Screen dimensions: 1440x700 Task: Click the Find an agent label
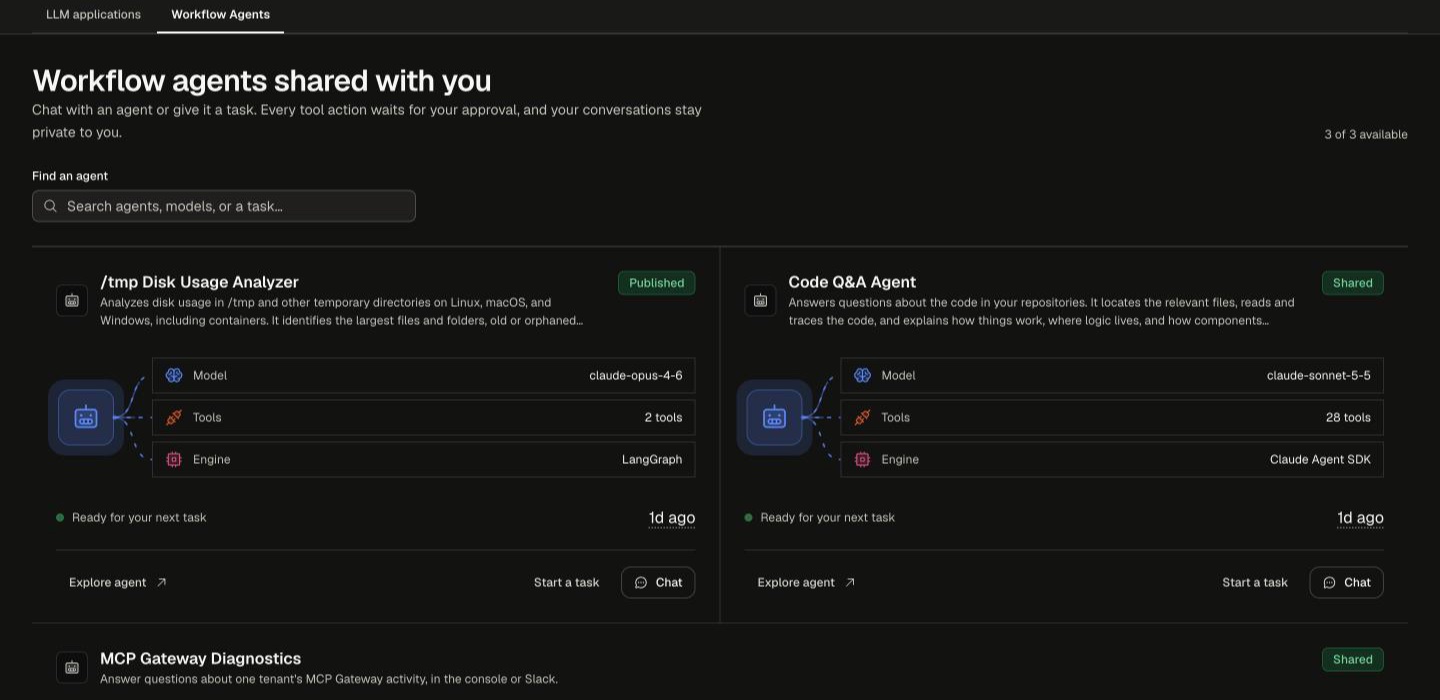pyautogui.click(x=70, y=176)
